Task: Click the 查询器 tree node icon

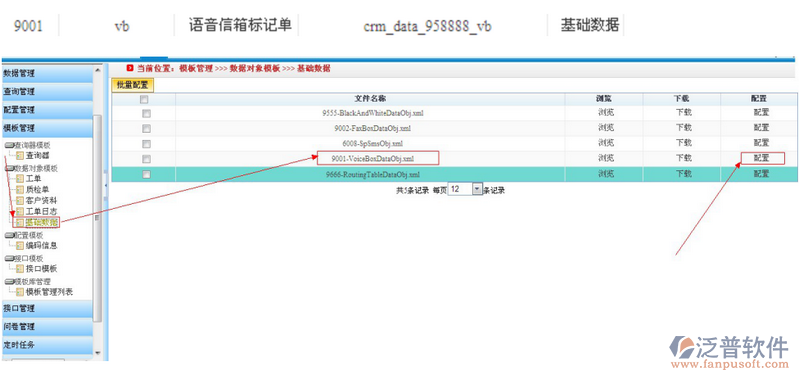Action: tap(20, 155)
